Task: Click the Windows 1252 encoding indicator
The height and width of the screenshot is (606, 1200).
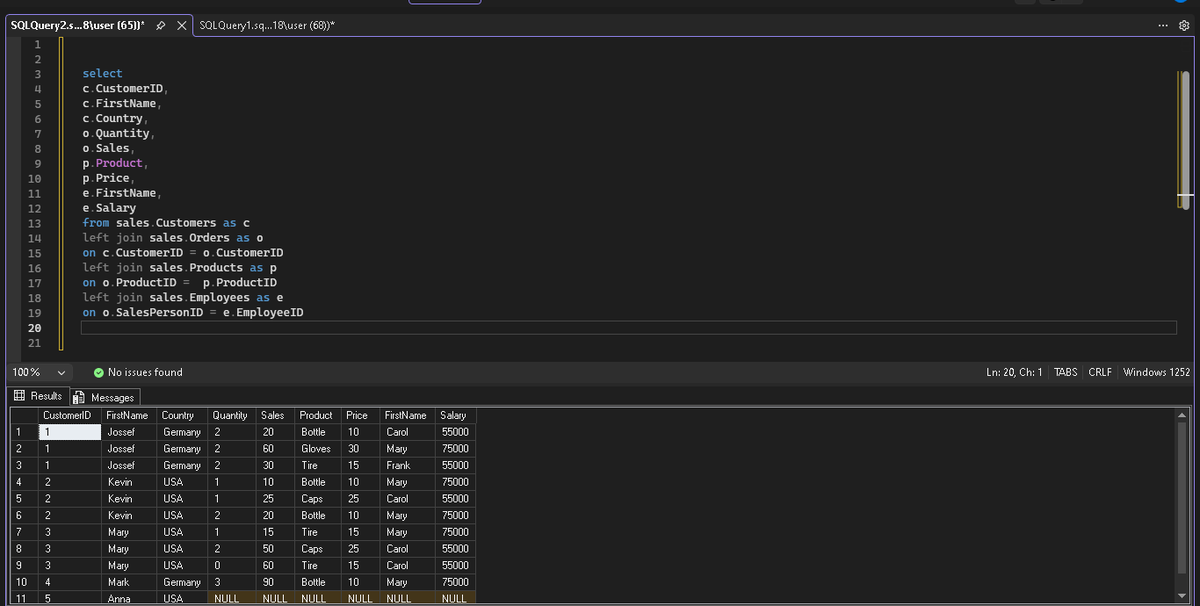Action: [x=1157, y=372]
